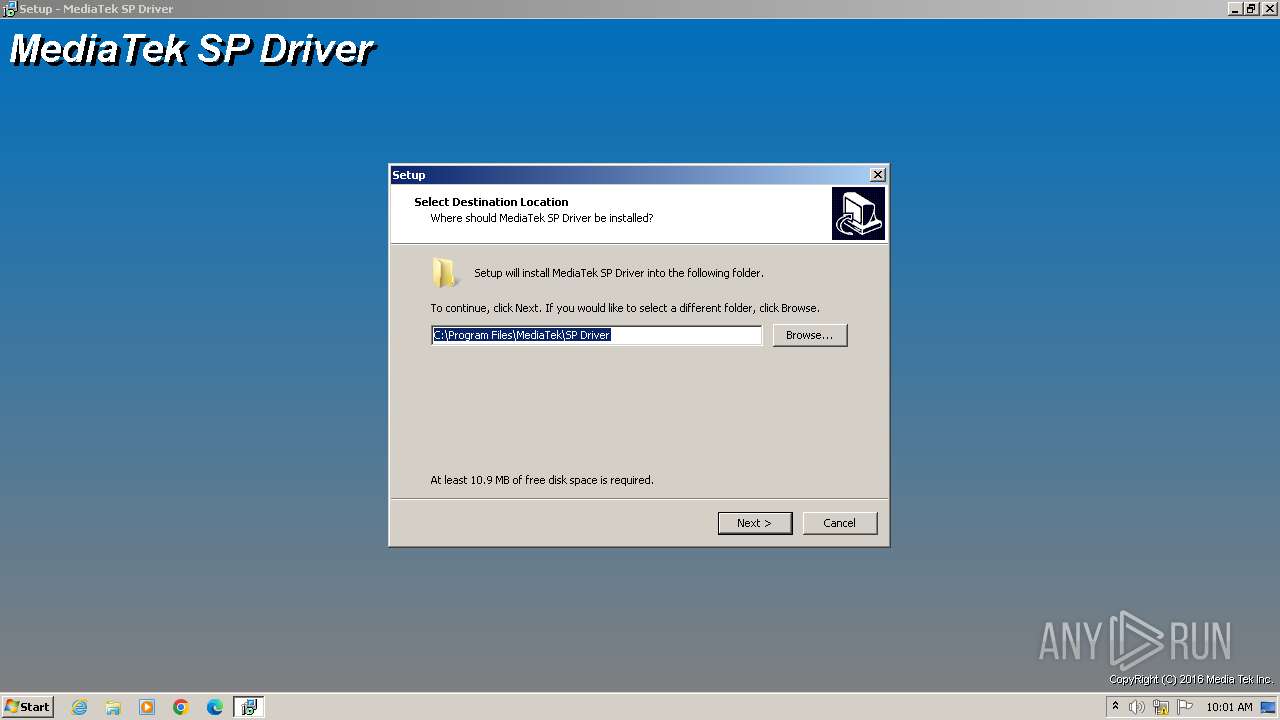Restore down the Setup background window
The width and height of the screenshot is (1280, 720).
coord(1251,8)
